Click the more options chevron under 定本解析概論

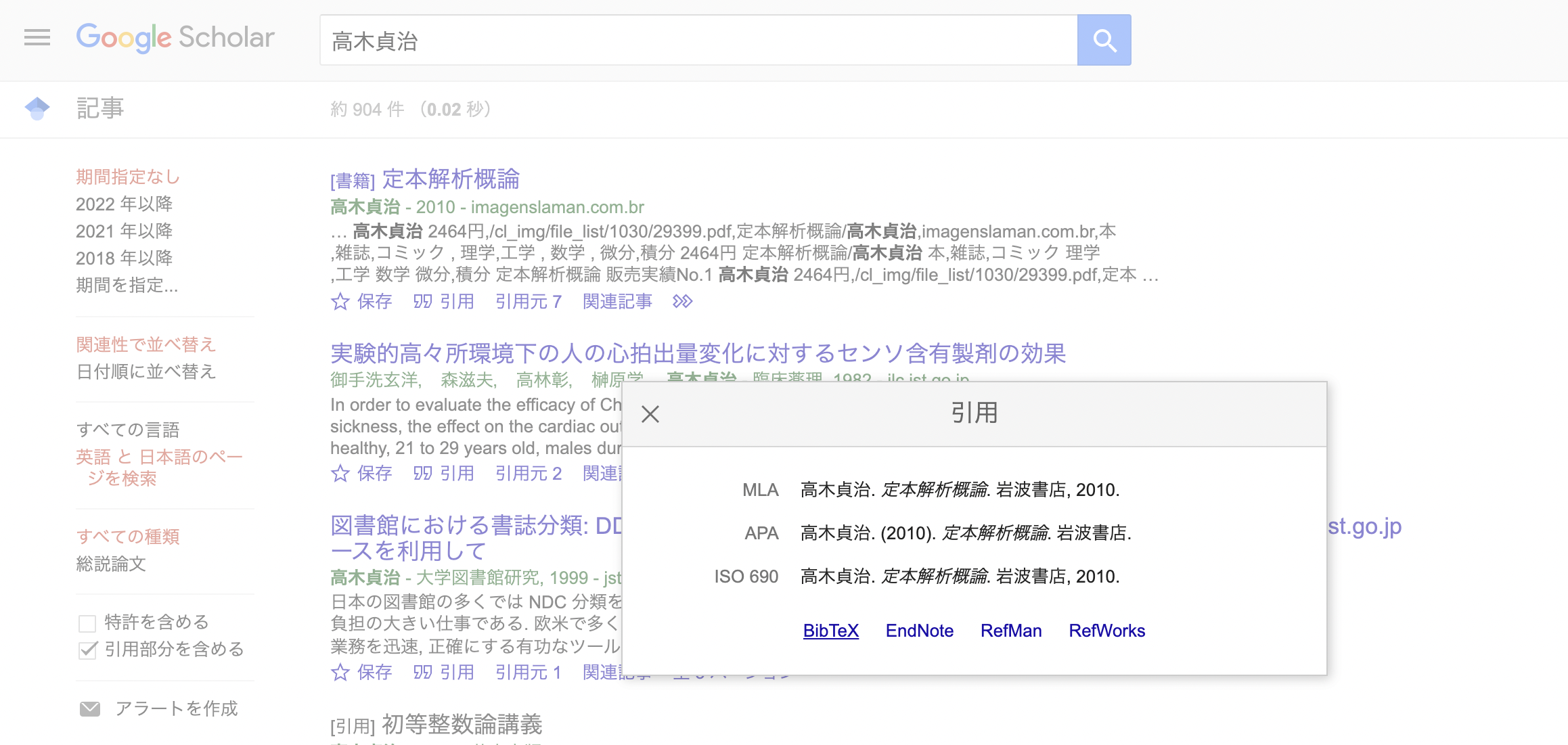(683, 302)
